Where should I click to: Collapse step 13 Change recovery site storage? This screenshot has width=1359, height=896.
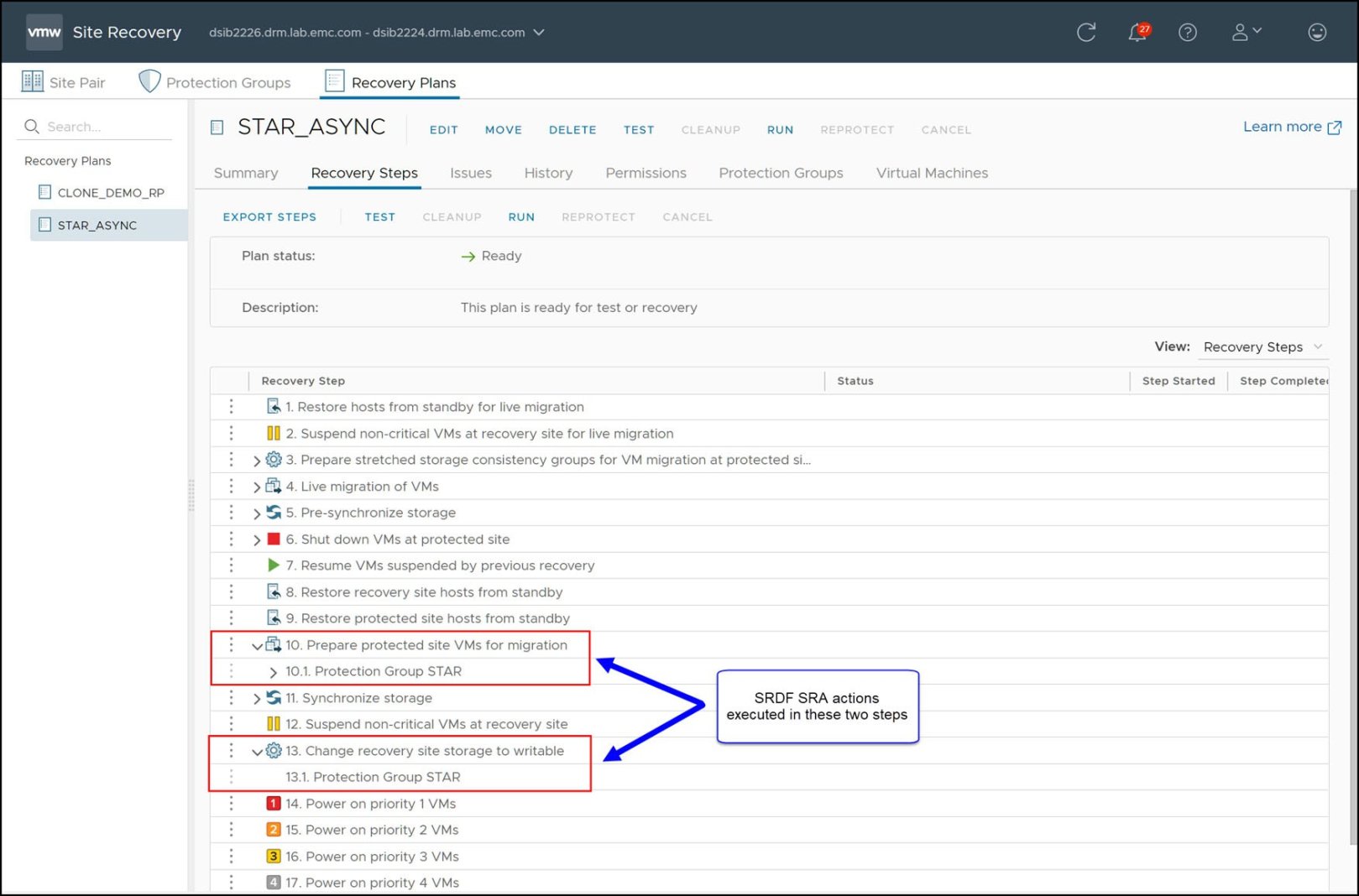coord(257,752)
